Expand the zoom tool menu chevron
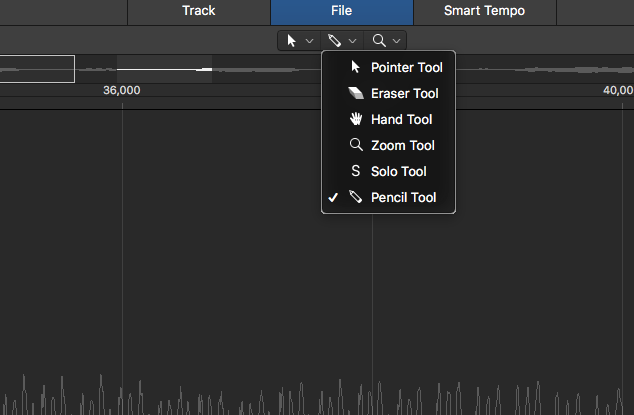 point(397,41)
